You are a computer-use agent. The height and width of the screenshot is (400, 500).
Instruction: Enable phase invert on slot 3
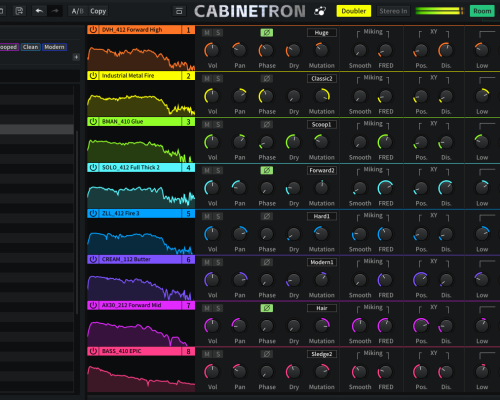pos(267,125)
